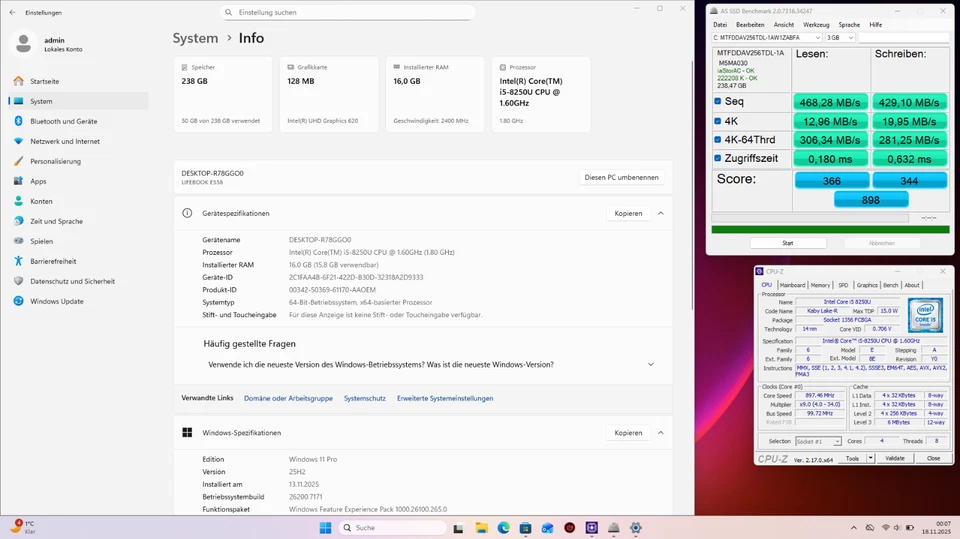Copy Windows specifications with Kopieren
The width and height of the screenshot is (960, 539).
click(x=628, y=432)
